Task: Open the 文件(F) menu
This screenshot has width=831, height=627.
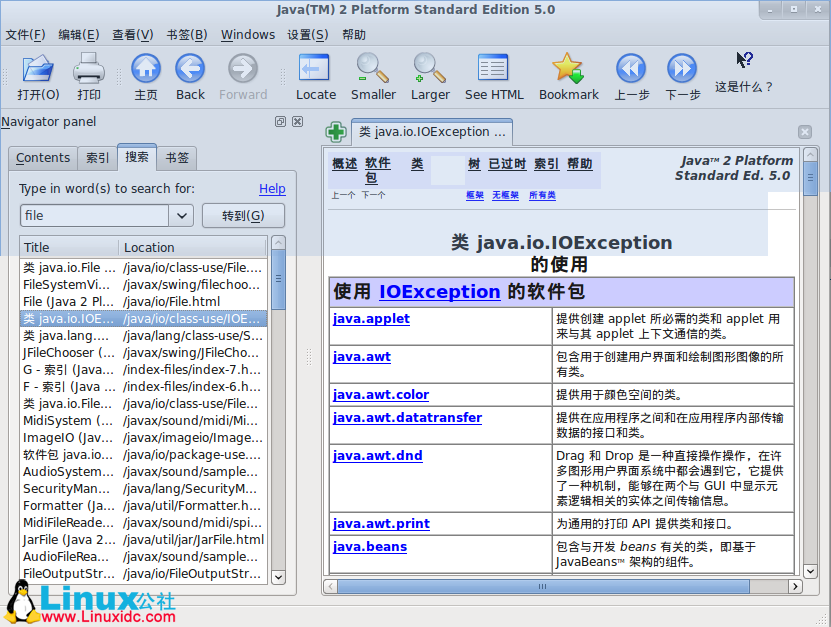Action: tap(25, 35)
